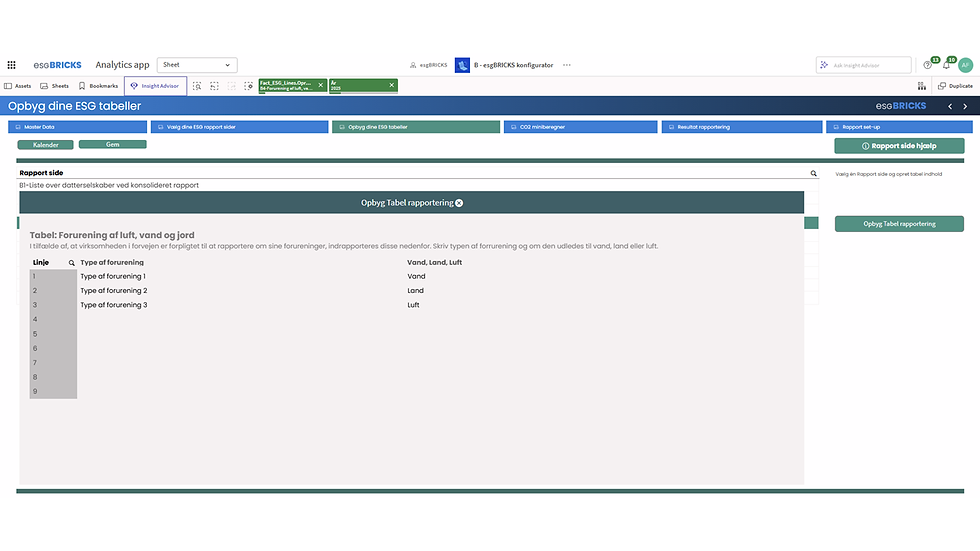This screenshot has width=980, height=551.
Task: Navigate to Resultat rapportering tab
Action: [742, 127]
